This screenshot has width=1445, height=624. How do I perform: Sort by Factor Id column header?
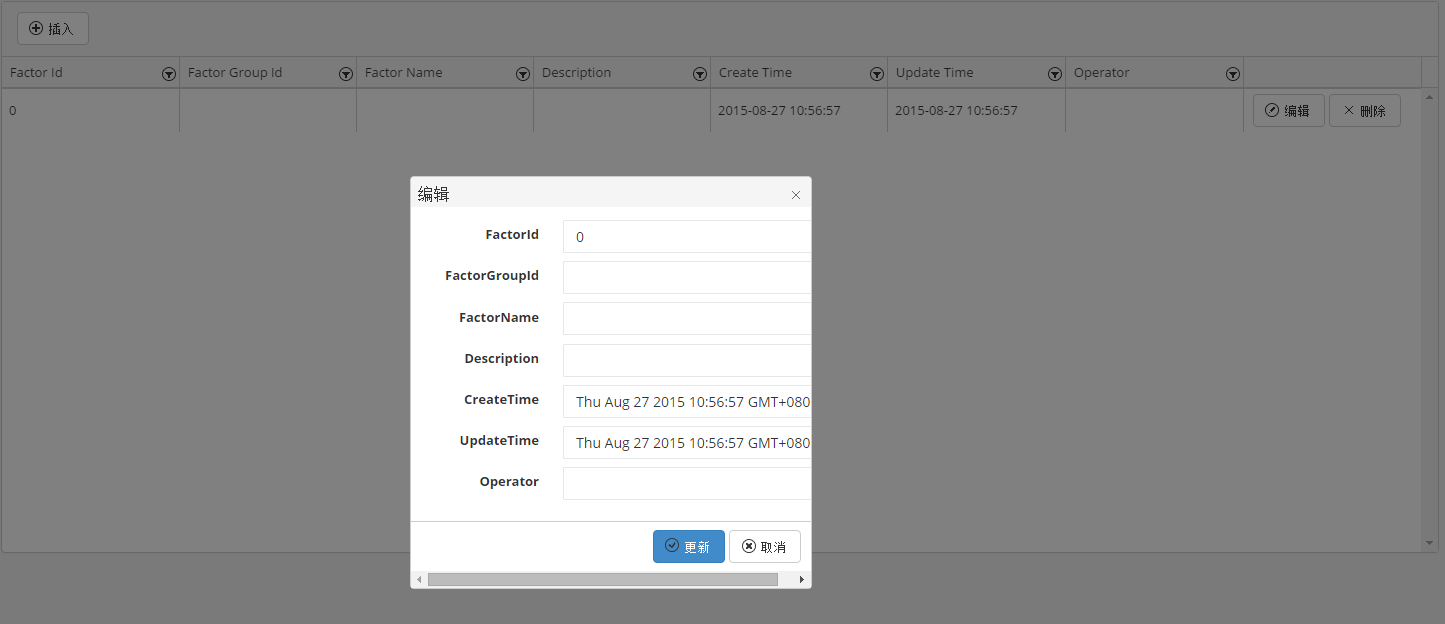coord(36,73)
